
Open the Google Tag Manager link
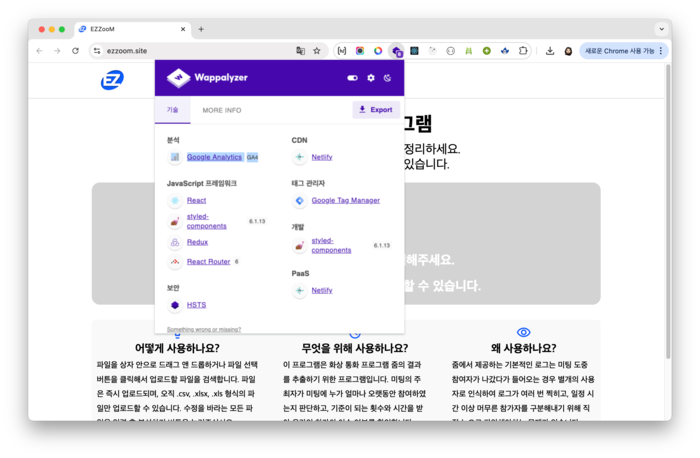pos(346,200)
